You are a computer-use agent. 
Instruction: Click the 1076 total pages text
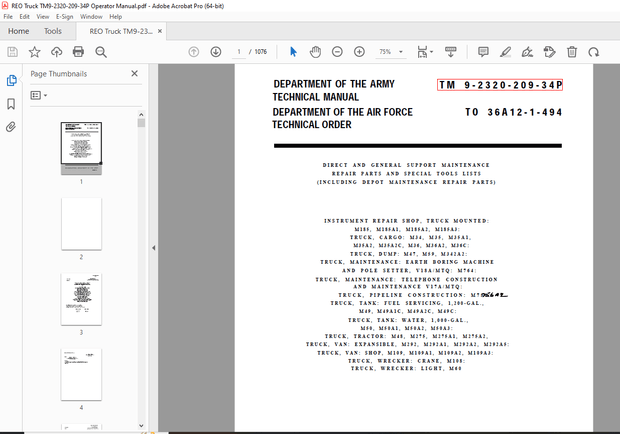click(261, 52)
